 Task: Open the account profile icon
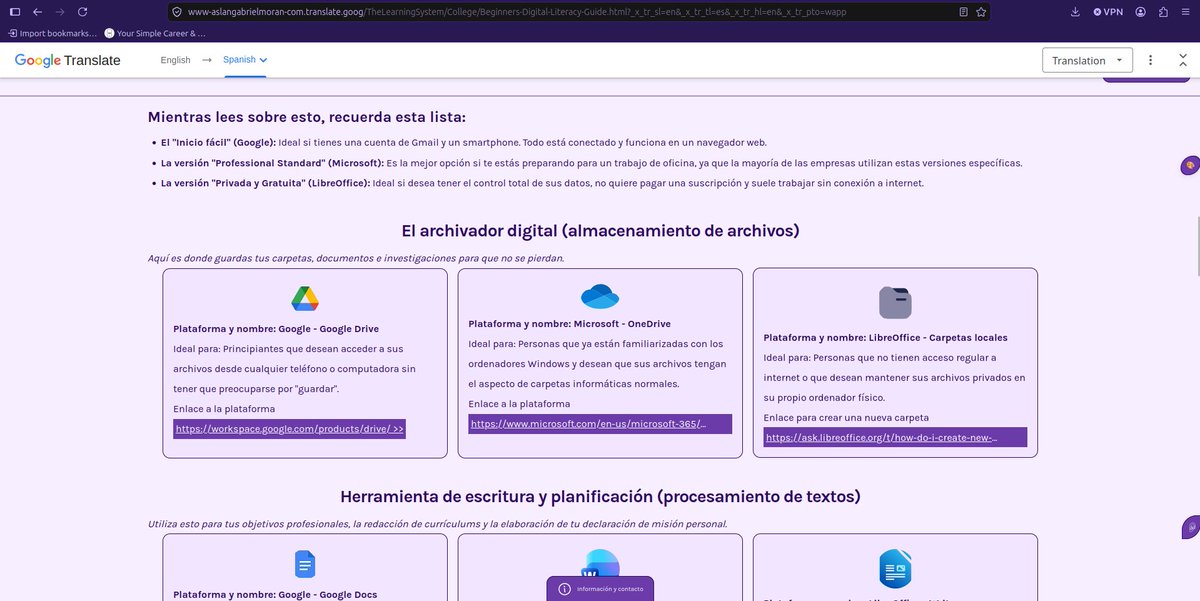coord(1140,12)
